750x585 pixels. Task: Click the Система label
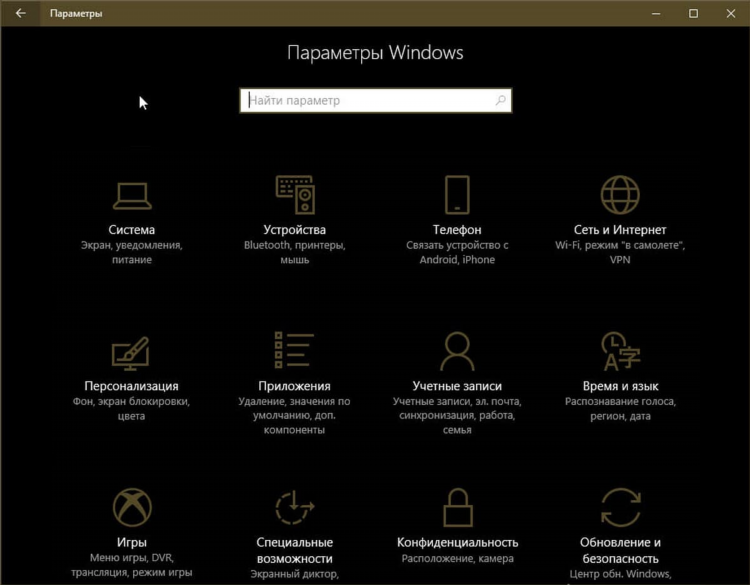pyautogui.click(x=132, y=230)
